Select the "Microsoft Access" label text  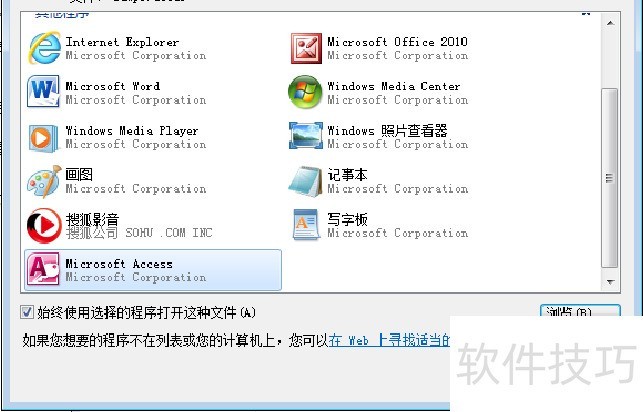tap(119, 264)
